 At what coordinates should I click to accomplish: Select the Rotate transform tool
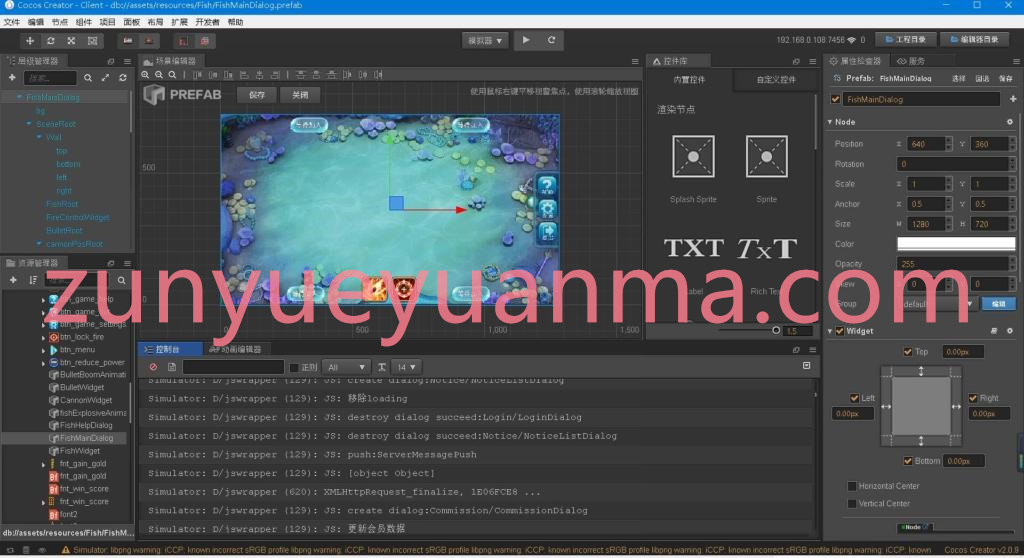[50, 41]
